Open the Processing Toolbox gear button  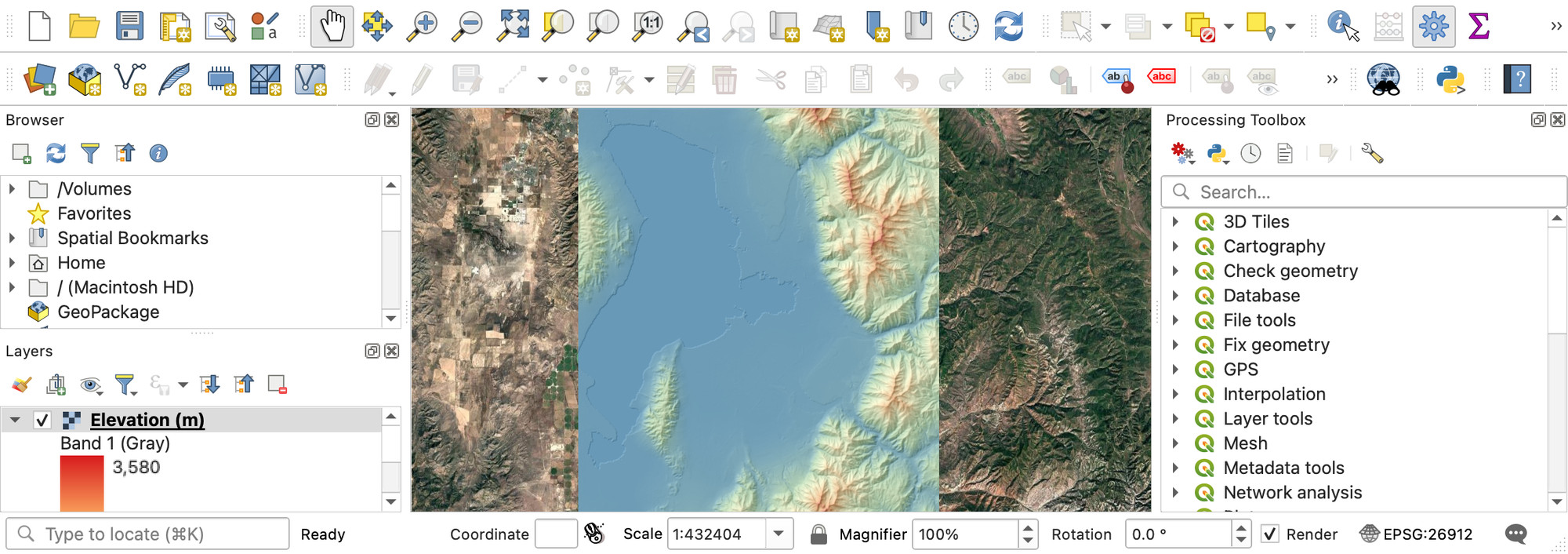pyautogui.click(x=1434, y=26)
